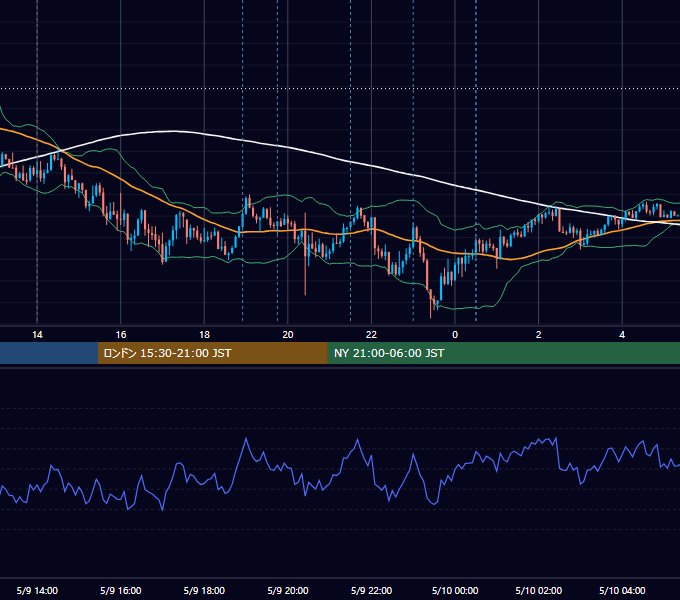Click the 5/9 22:00 time label
The height and width of the screenshot is (600, 680).
[x=371, y=590]
